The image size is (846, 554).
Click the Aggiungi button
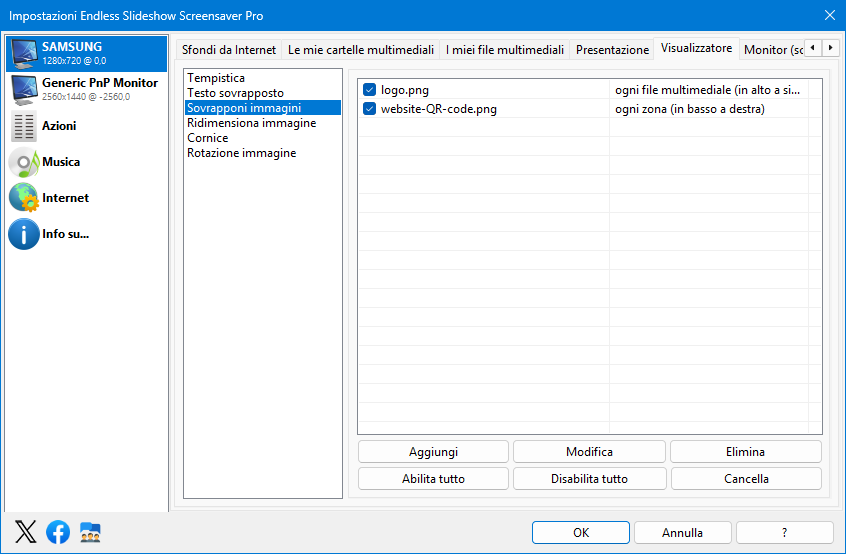(x=433, y=452)
